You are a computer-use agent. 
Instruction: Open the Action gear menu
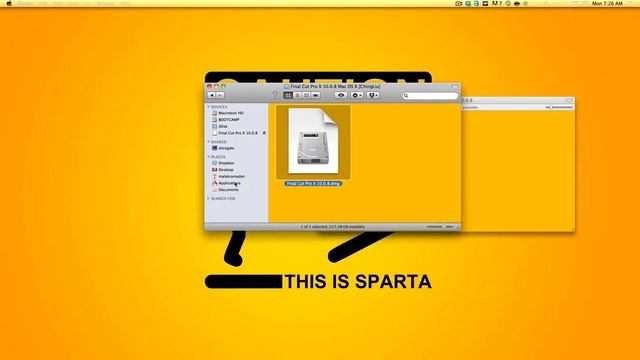(x=357, y=95)
